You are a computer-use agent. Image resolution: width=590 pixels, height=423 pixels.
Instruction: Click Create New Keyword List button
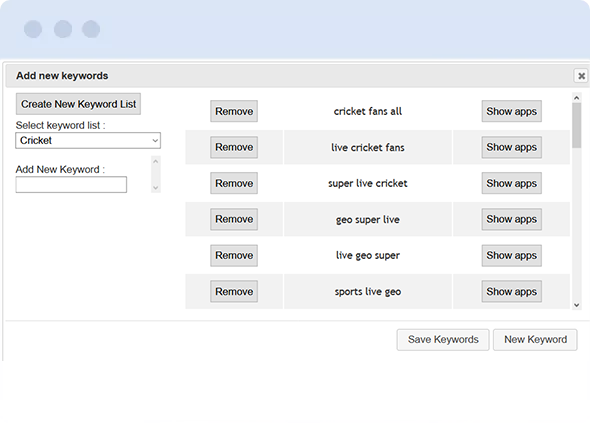tap(78, 104)
